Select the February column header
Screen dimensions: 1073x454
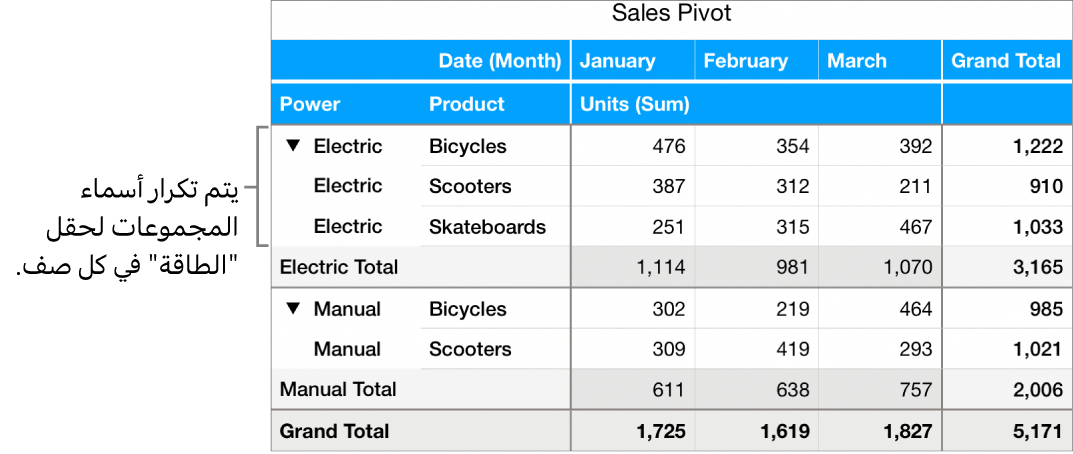(746, 61)
